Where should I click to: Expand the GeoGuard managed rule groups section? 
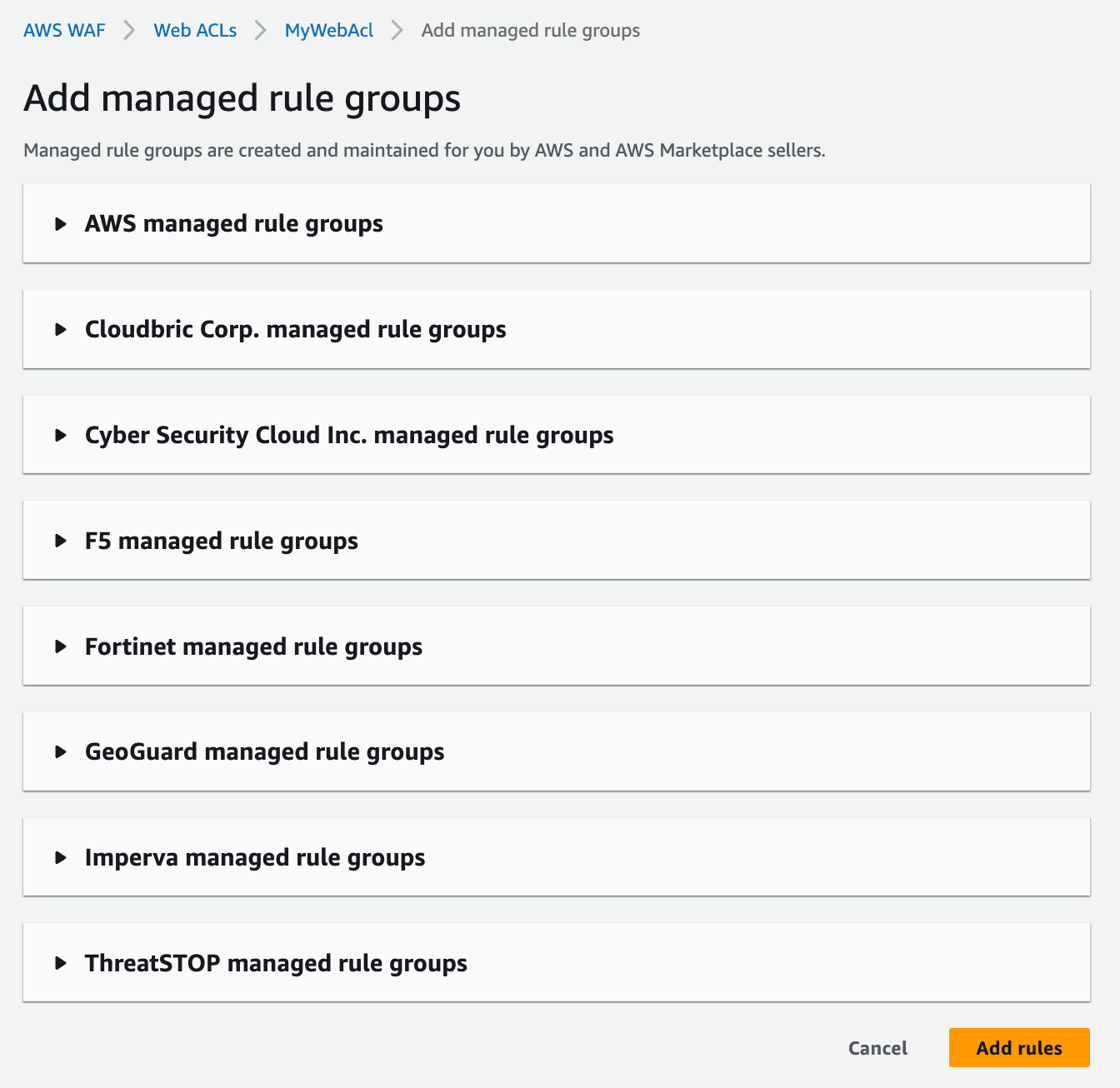263,751
